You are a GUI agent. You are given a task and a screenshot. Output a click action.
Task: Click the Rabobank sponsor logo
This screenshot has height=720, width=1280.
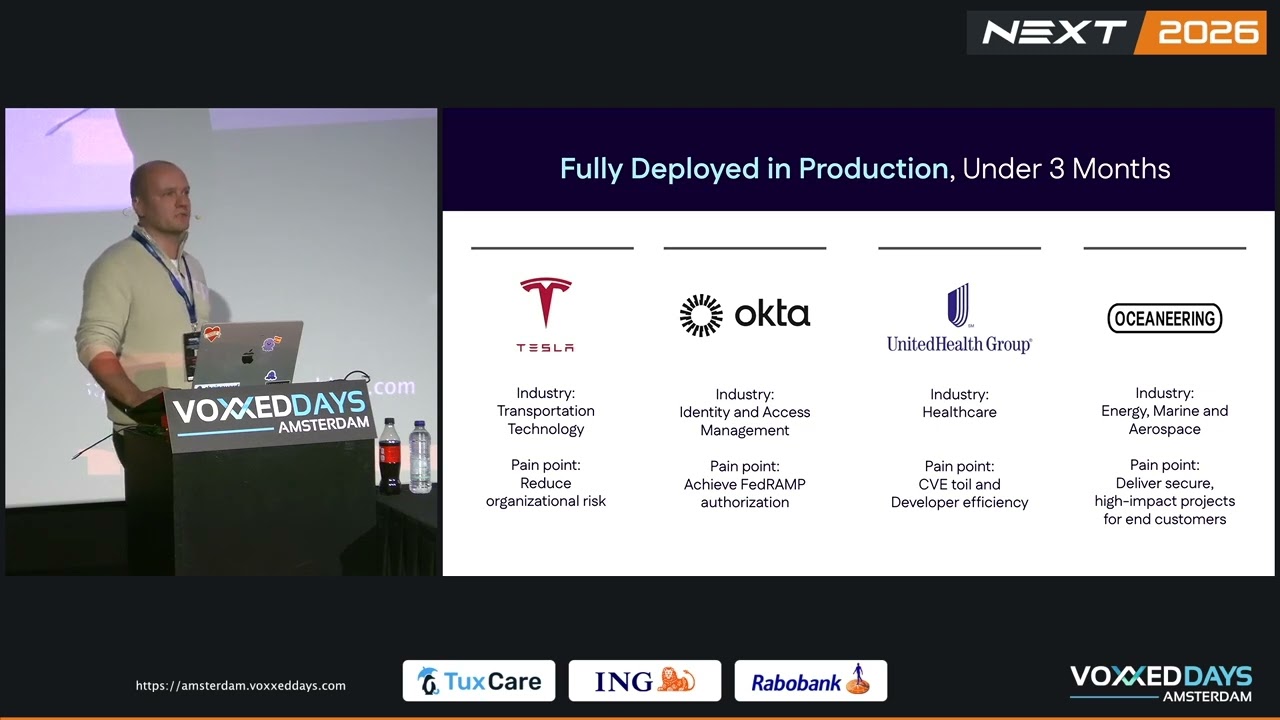tap(811, 681)
